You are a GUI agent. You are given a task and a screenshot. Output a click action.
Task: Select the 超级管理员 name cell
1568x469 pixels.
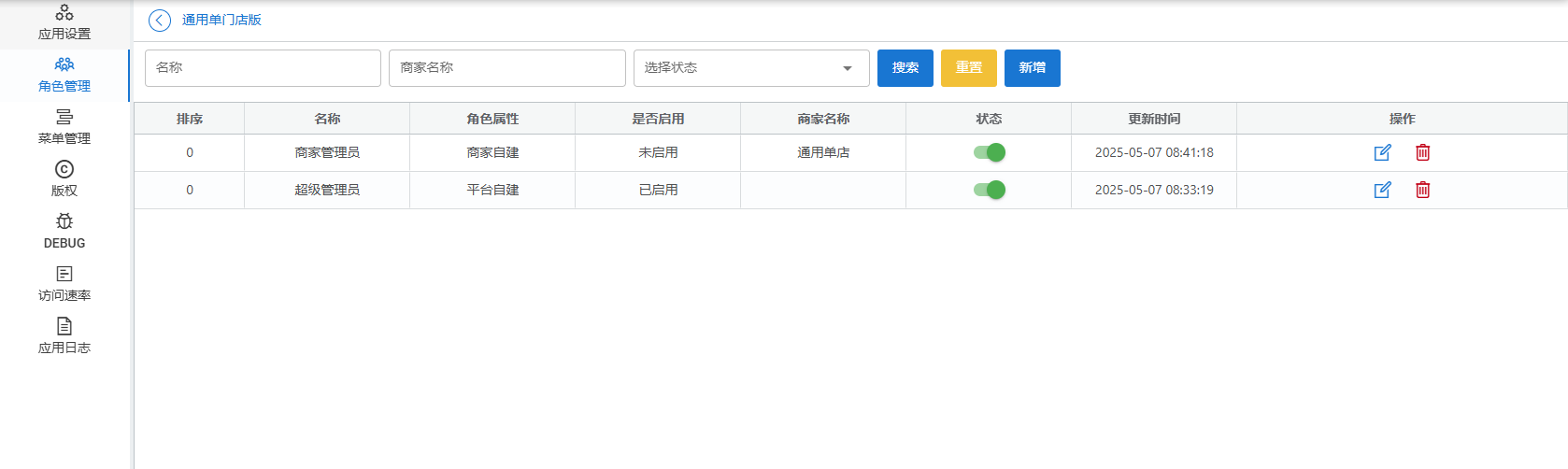tap(327, 190)
